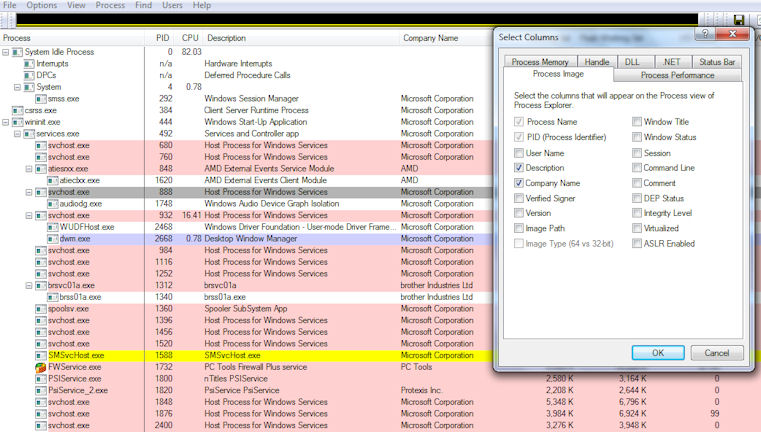Enable the User Name column checkbox
The height and width of the screenshot is (432, 761).
tap(519, 153)
